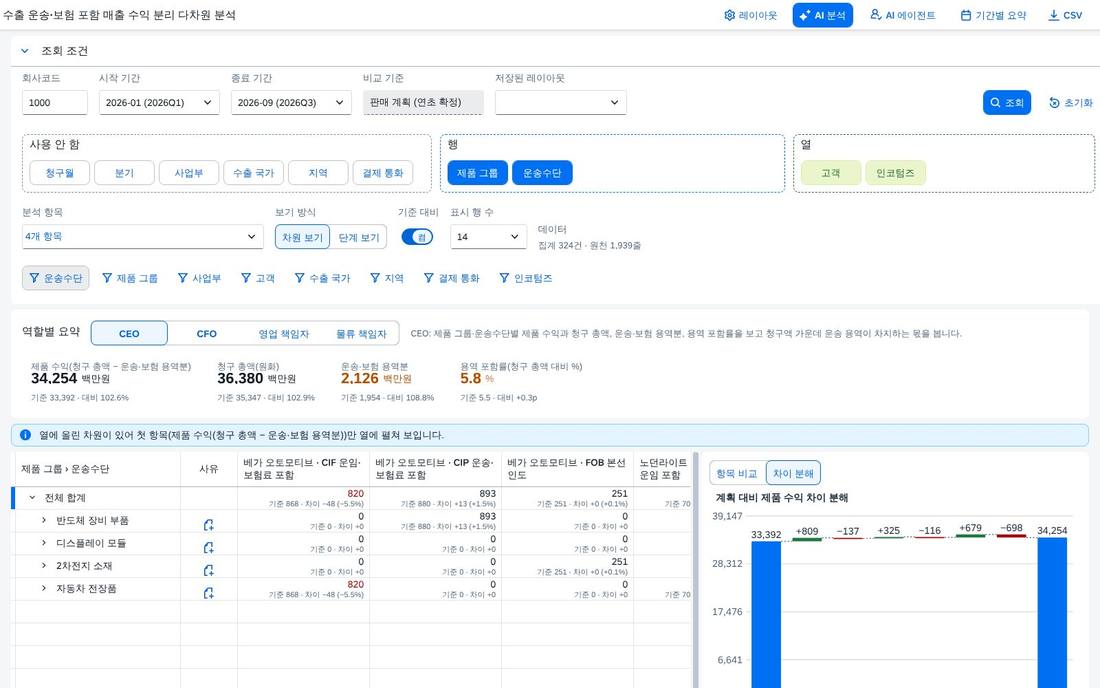
Task: Open 기간별 요약 view
Action: 993,15
